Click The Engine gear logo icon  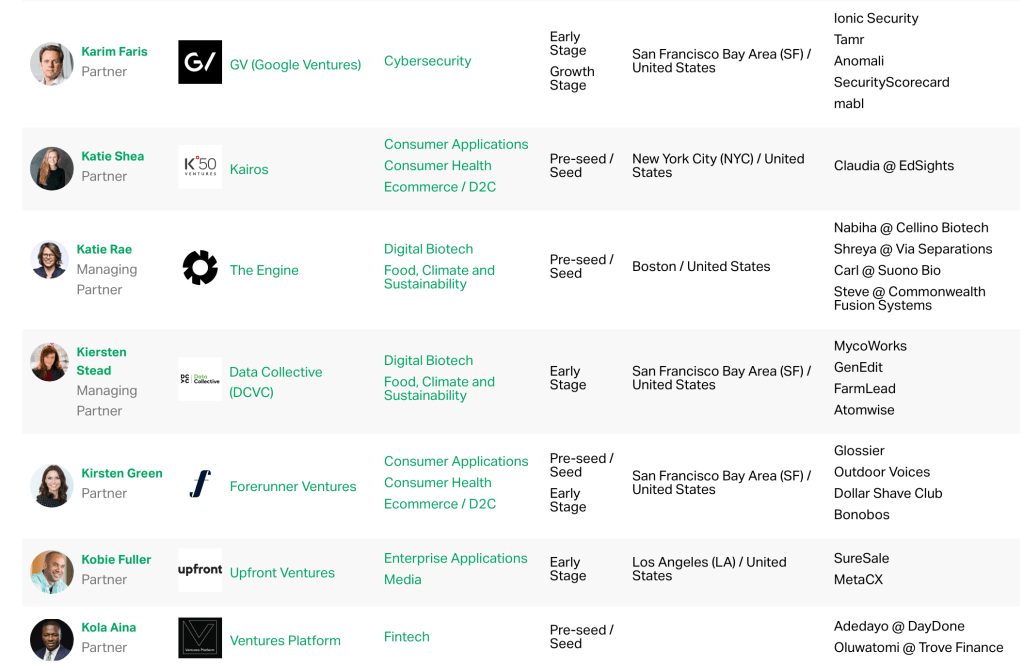(x=200, y=268)
